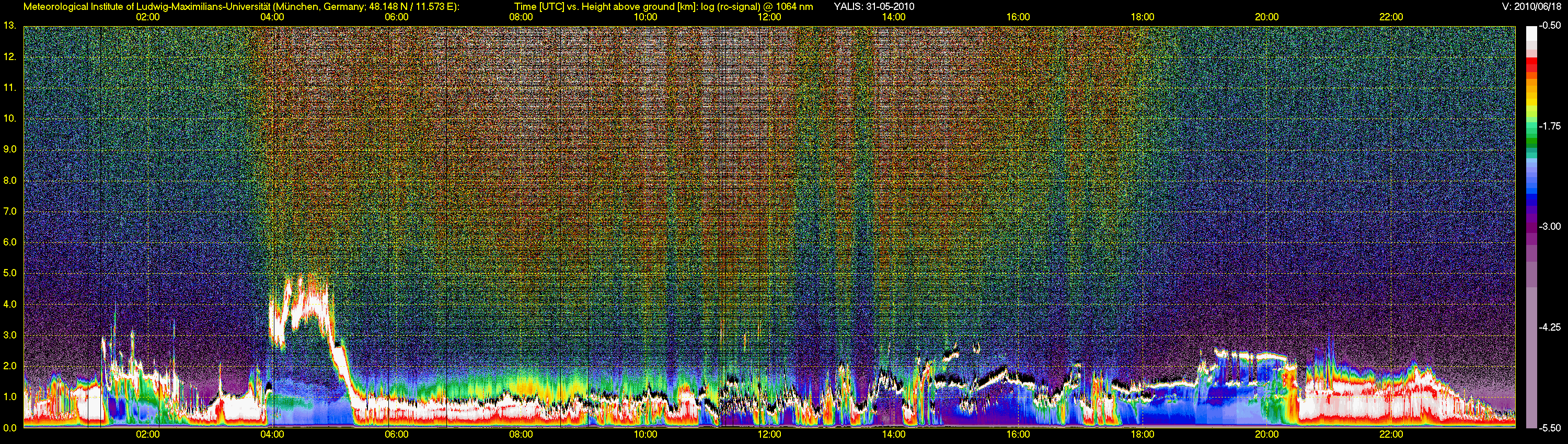Click the '04:00' label on the bottom time axis

tap(272, 434)
